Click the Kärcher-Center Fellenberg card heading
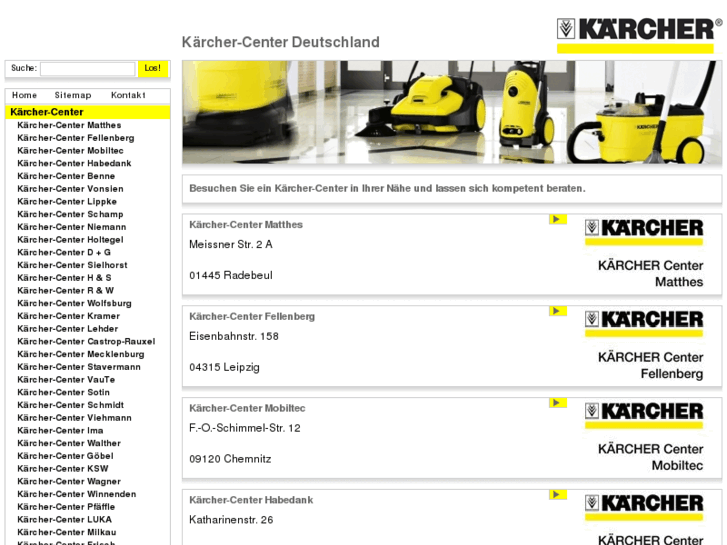The image size is (727, 545). (252, 317)
